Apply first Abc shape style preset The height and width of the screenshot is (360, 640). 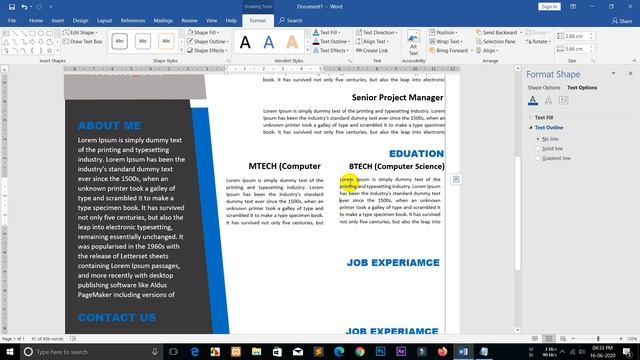pos(120,41)
